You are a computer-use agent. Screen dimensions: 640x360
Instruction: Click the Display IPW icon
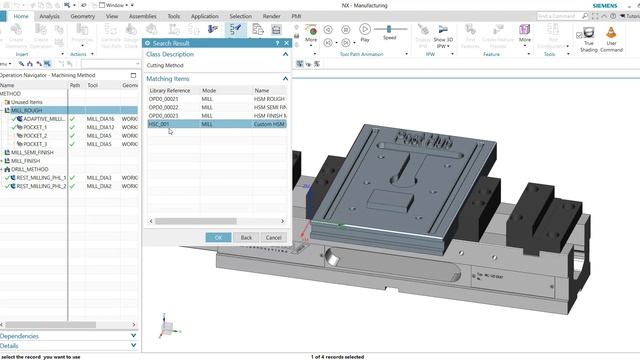pyautogui.click(x=423, y=29)
